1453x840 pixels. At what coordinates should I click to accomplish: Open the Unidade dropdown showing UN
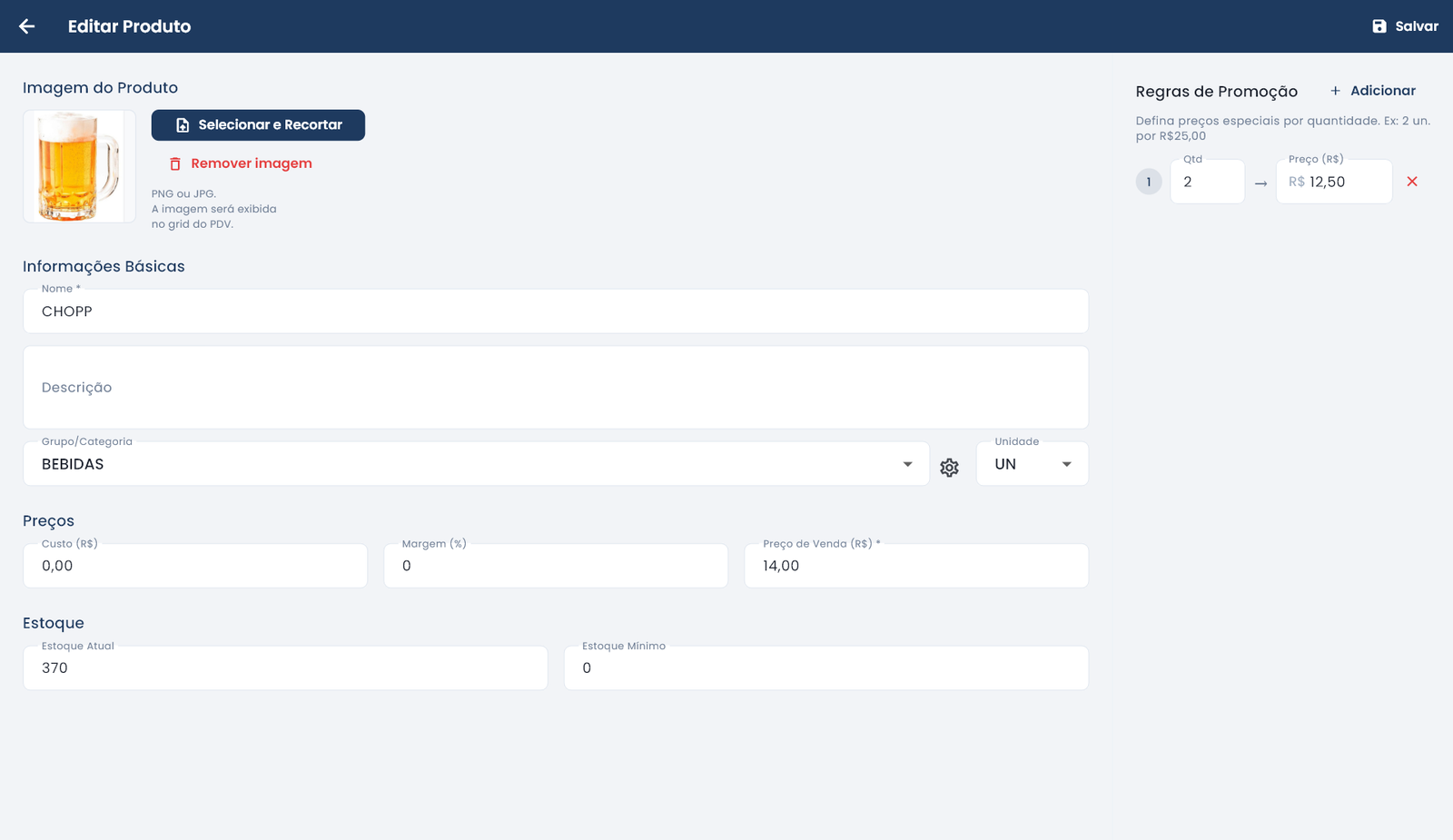coord(1033,464)
